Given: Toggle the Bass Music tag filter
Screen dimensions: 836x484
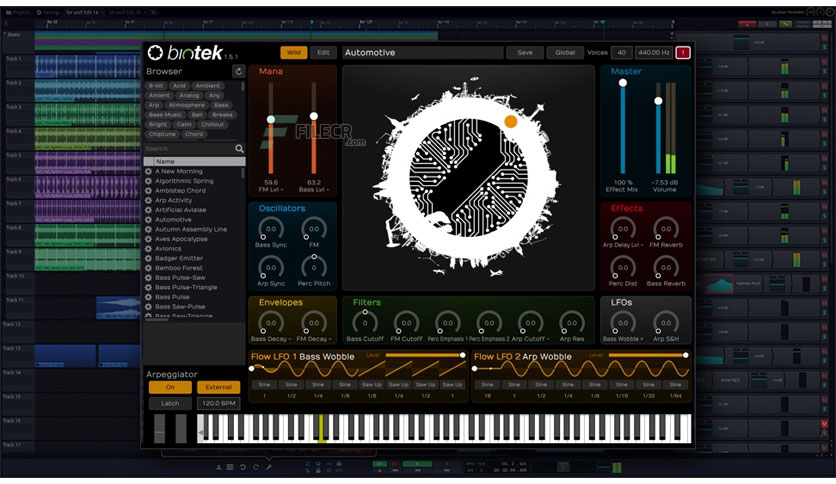Looking at the screenshot, I should (165, 115).
